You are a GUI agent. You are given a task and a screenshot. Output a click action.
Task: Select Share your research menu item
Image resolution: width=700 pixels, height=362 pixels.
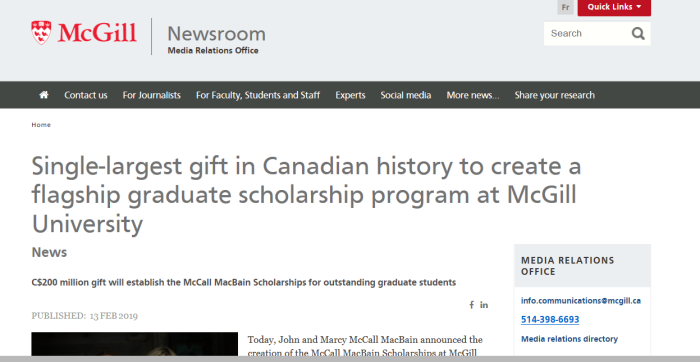554,95
